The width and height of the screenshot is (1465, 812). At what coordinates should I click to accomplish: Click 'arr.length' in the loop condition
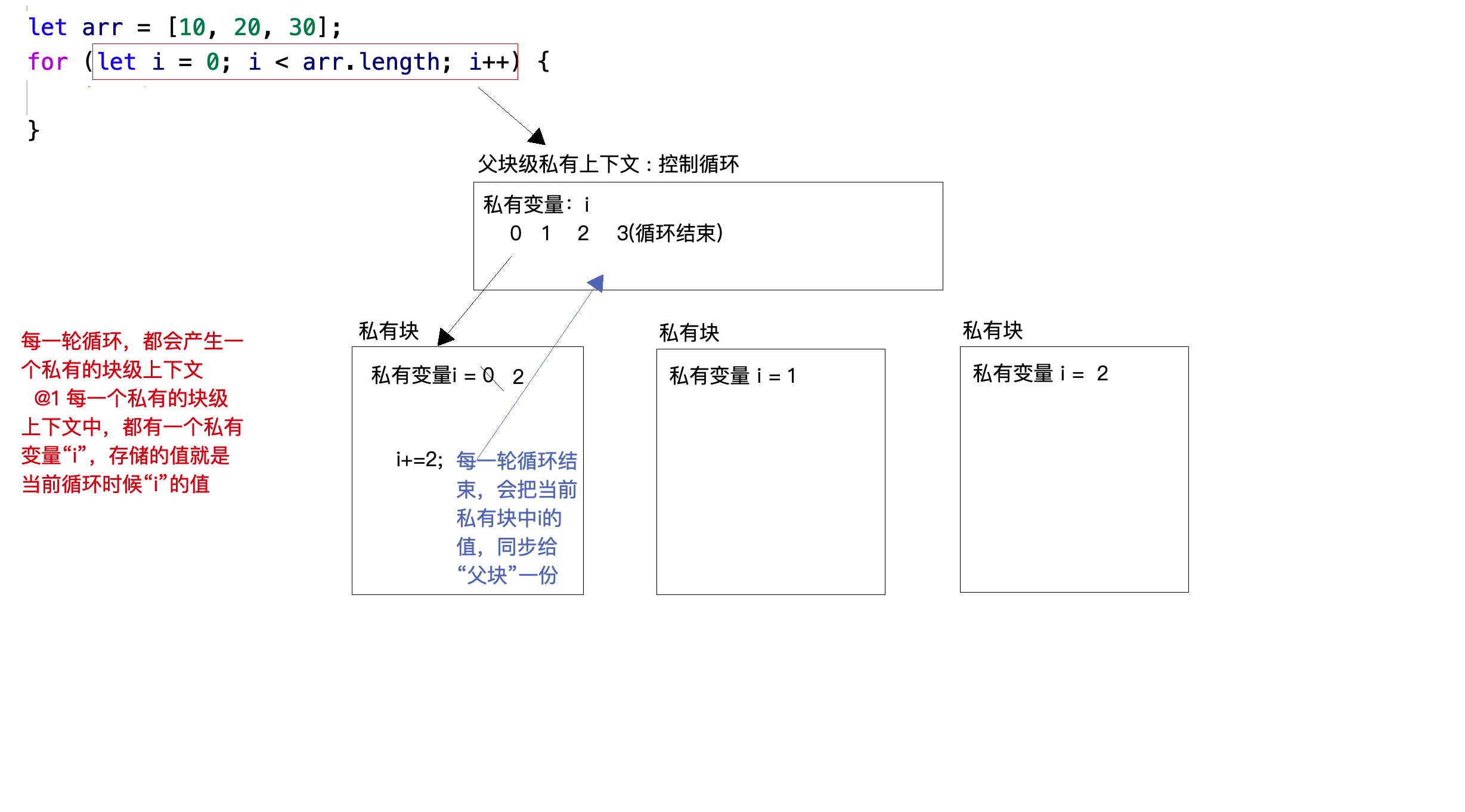pos(371,62)
